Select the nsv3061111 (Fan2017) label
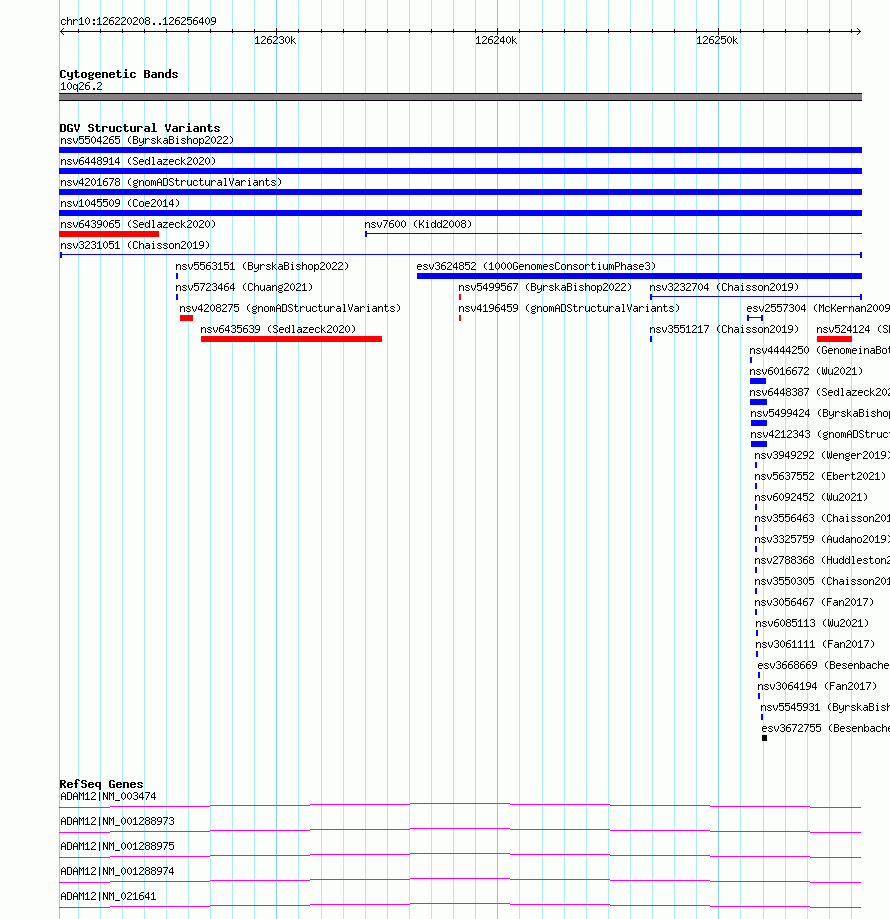 [x=815, y=645]
